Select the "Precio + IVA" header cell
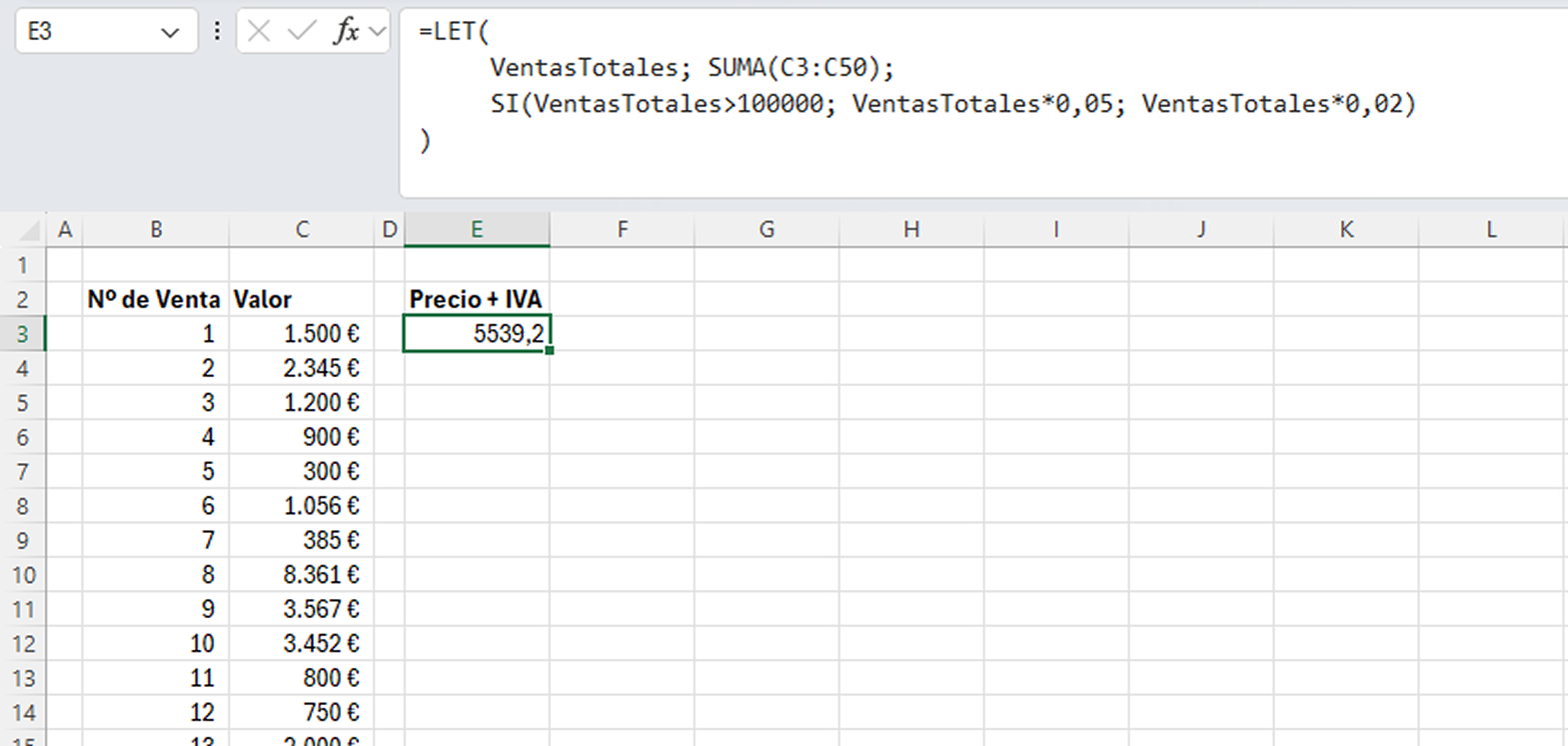The image size is (1568, 746). pyautogui.click(x=477, y=299)
